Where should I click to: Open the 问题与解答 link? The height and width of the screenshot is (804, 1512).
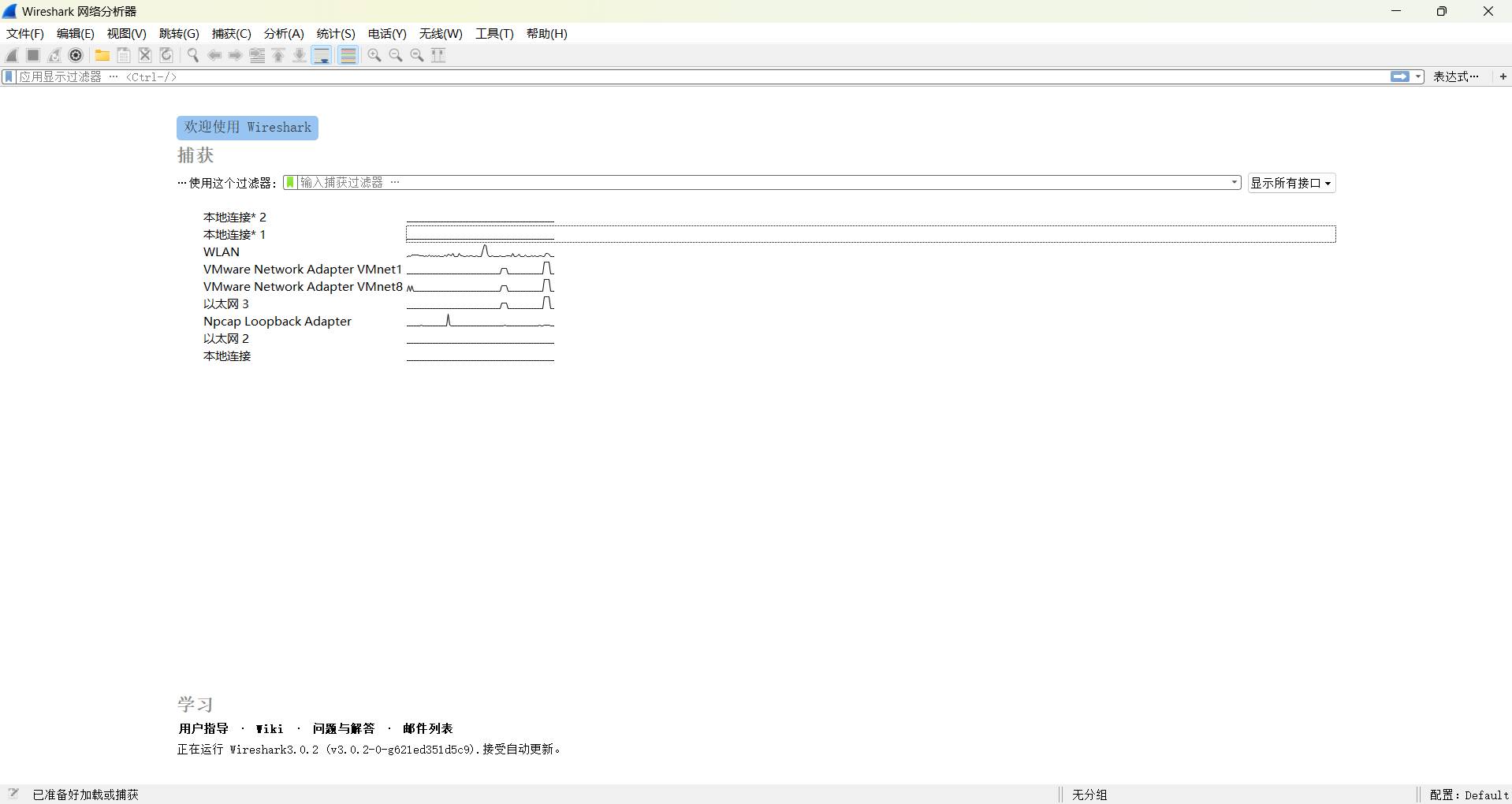coord(344,728)
